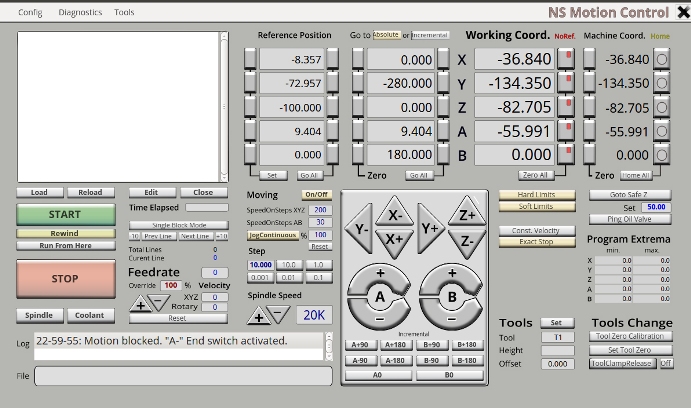Rotate A+90 incremental
Image resolution: width=691 pixels, height=408 pixels.
tap(360, 345)
